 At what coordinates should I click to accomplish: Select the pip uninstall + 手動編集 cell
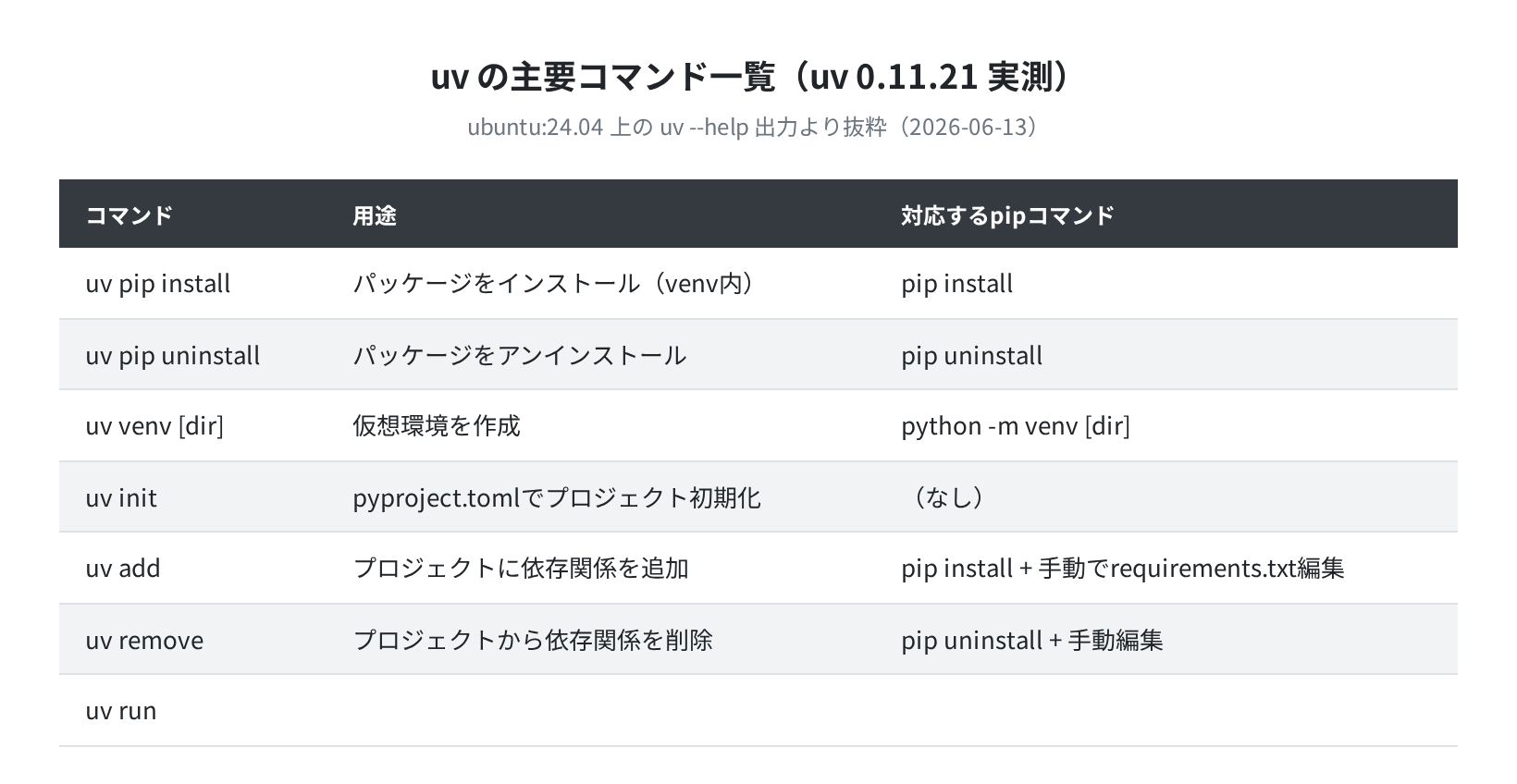point(1032,640)
